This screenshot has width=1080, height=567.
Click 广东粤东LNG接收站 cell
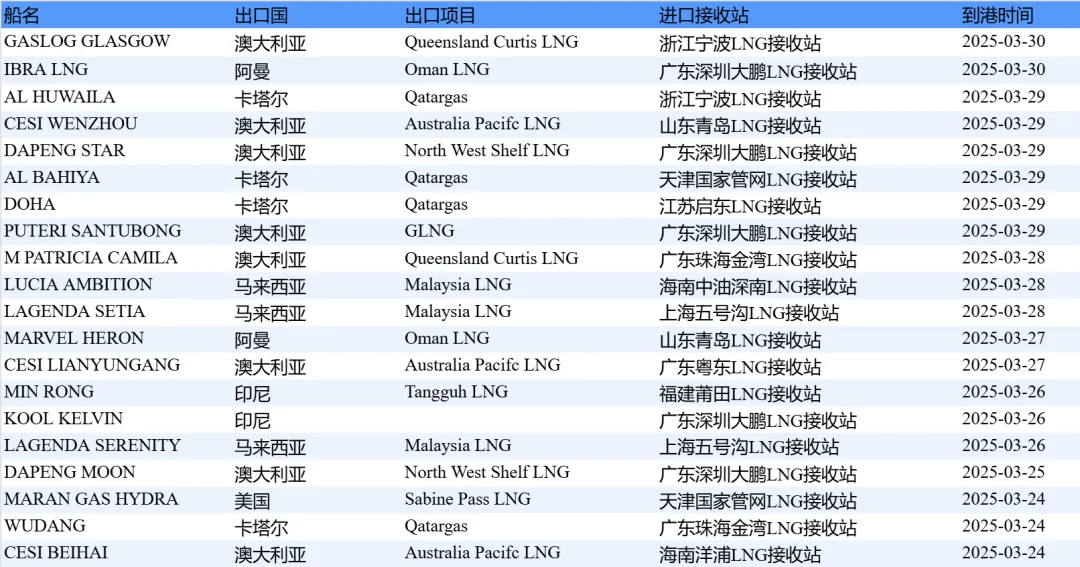click(x=740, y=367)
